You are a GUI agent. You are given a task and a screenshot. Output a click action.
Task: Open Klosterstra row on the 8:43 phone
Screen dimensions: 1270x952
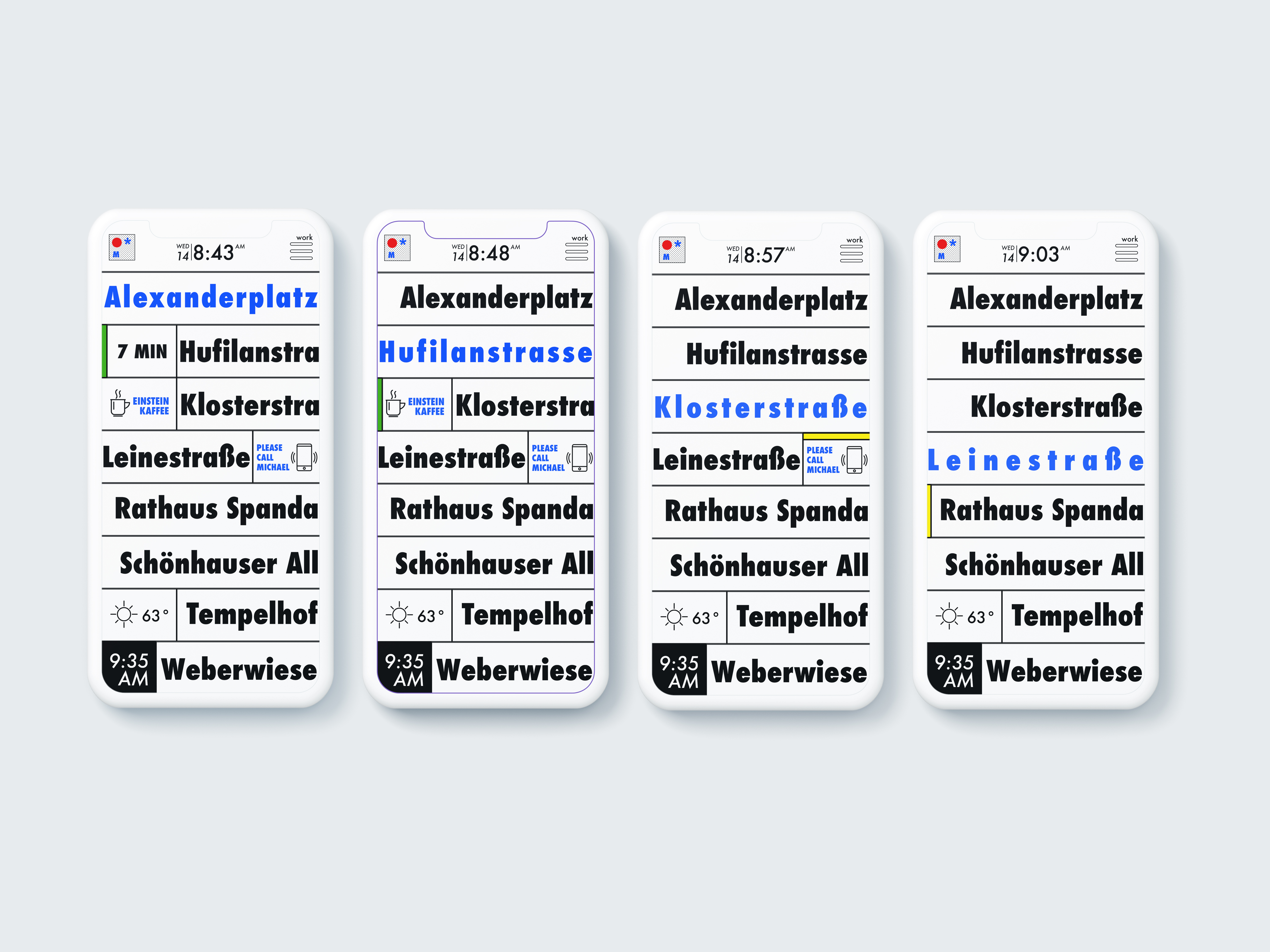(x=248, y=404)
